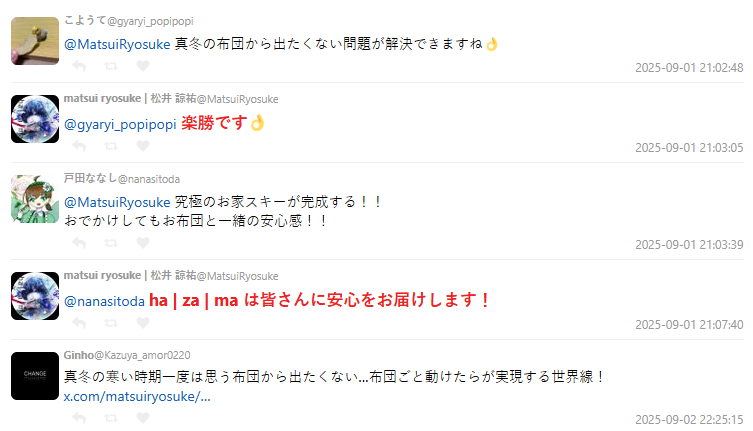Like 戸田ななし's tweet
This screenshot has height=431, width=753.
143,243
